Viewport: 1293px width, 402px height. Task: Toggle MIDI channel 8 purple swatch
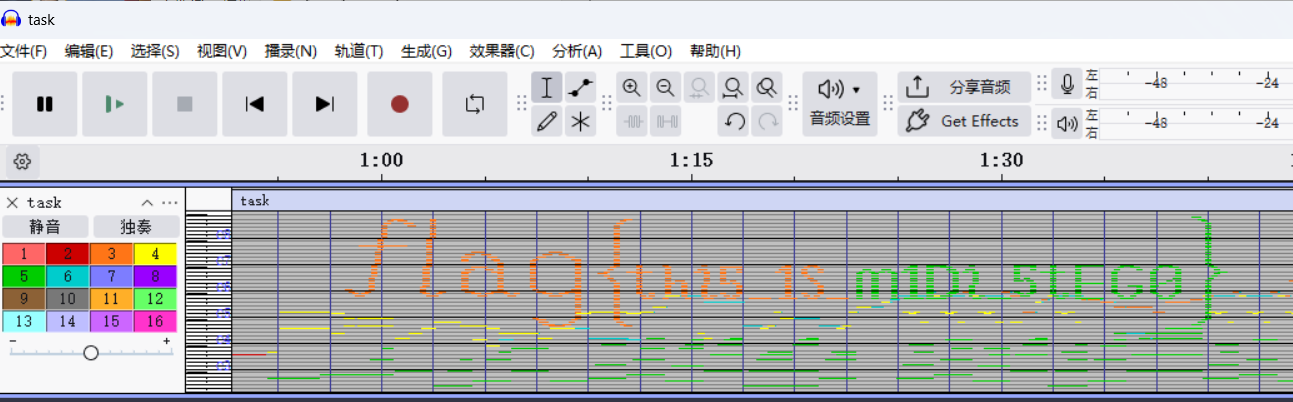coord(155,276)
